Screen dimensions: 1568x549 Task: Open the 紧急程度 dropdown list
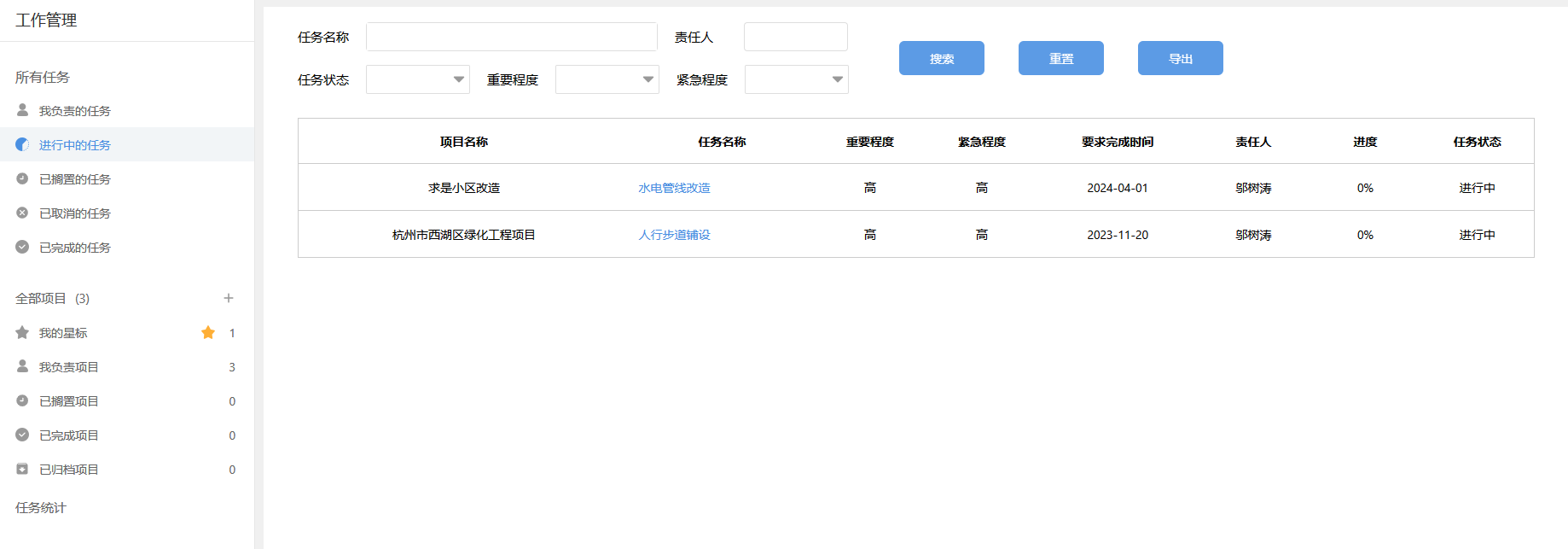(796, 79)
